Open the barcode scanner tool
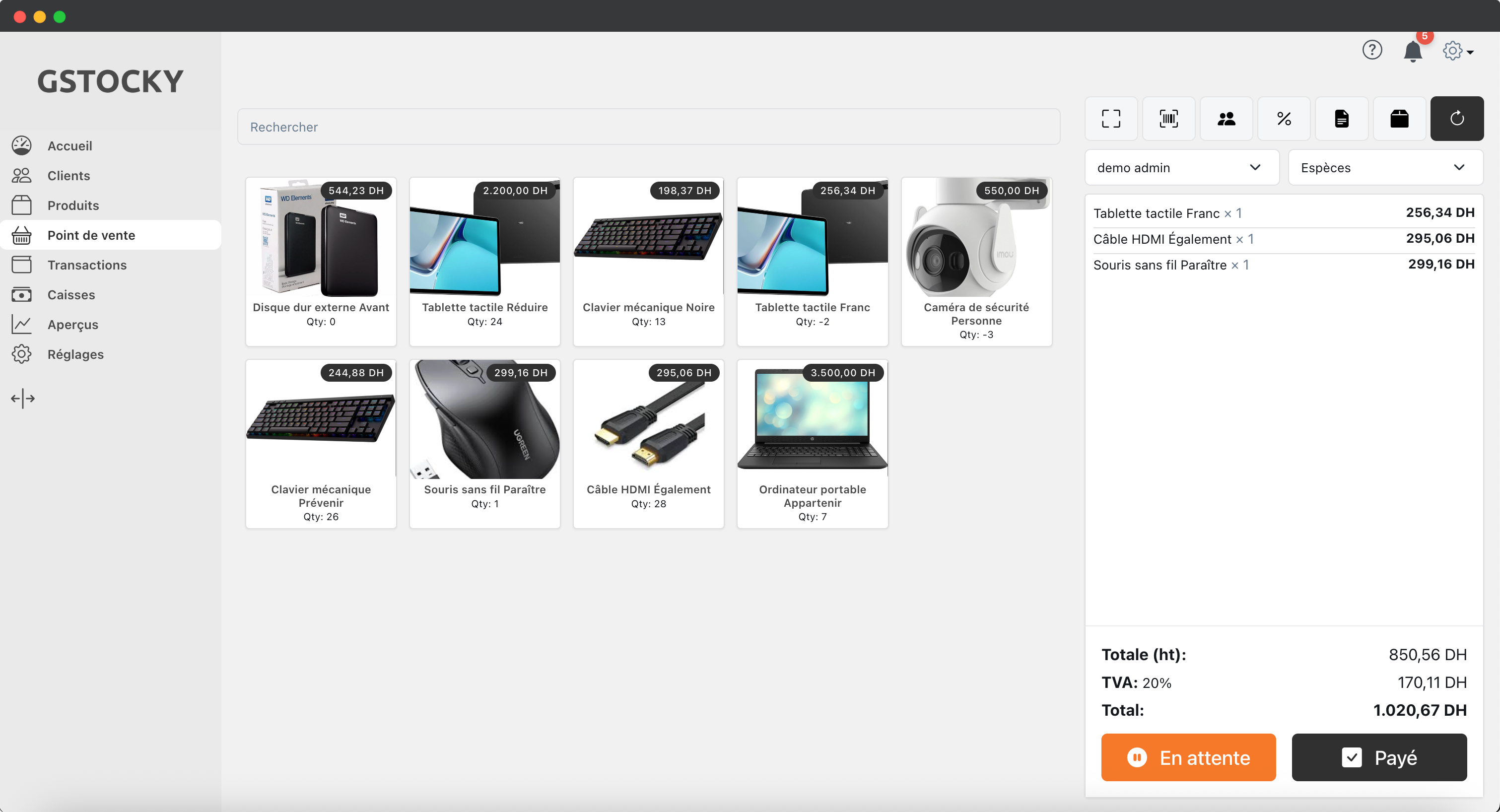 1168,119
